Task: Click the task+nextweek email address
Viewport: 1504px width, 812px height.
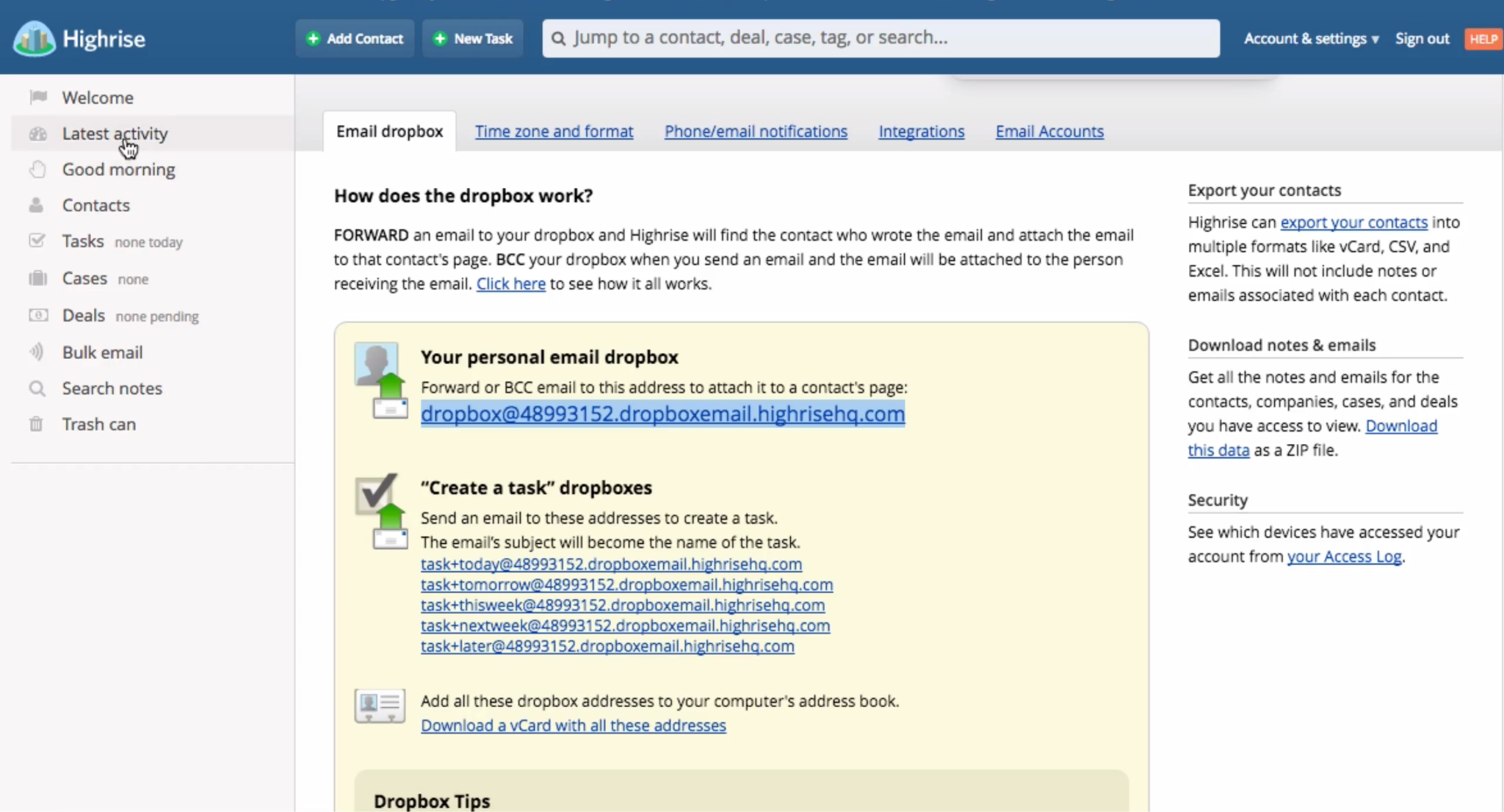Action: 625,626
